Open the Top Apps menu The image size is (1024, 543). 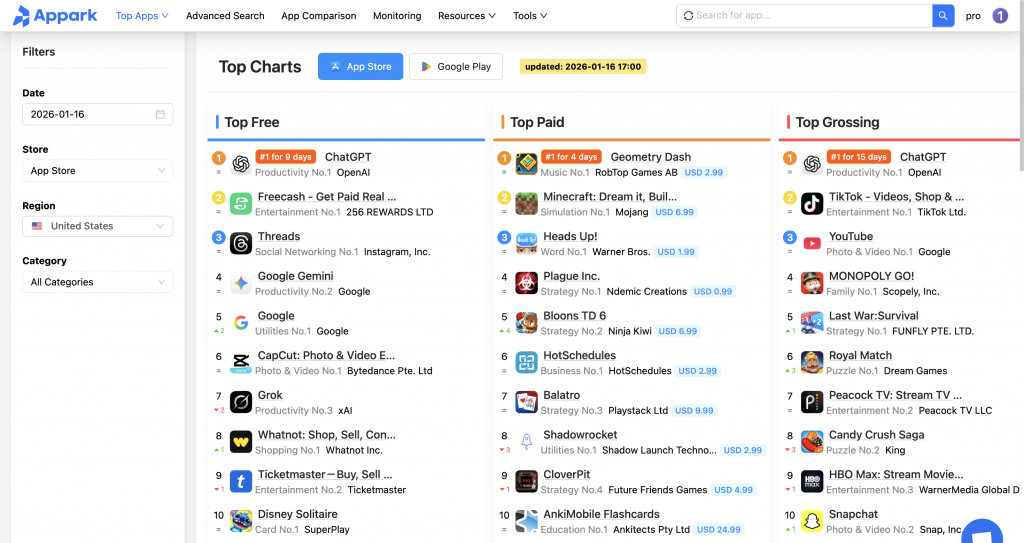pyautogui.click(x=142, y=16)
